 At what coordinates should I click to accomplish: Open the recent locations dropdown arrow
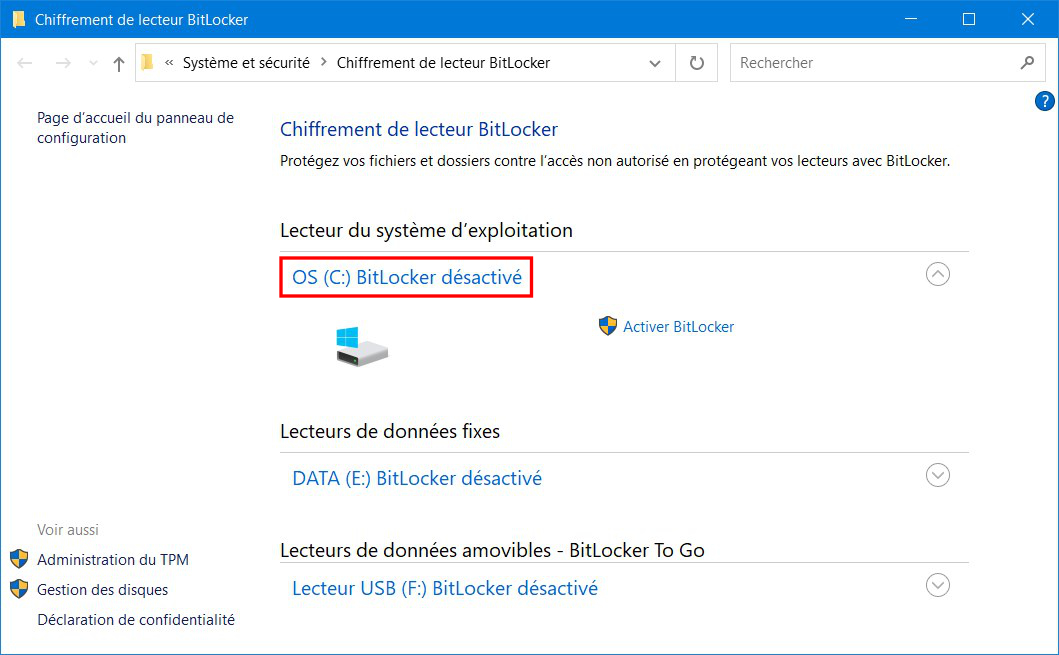[x=93, y=63]
